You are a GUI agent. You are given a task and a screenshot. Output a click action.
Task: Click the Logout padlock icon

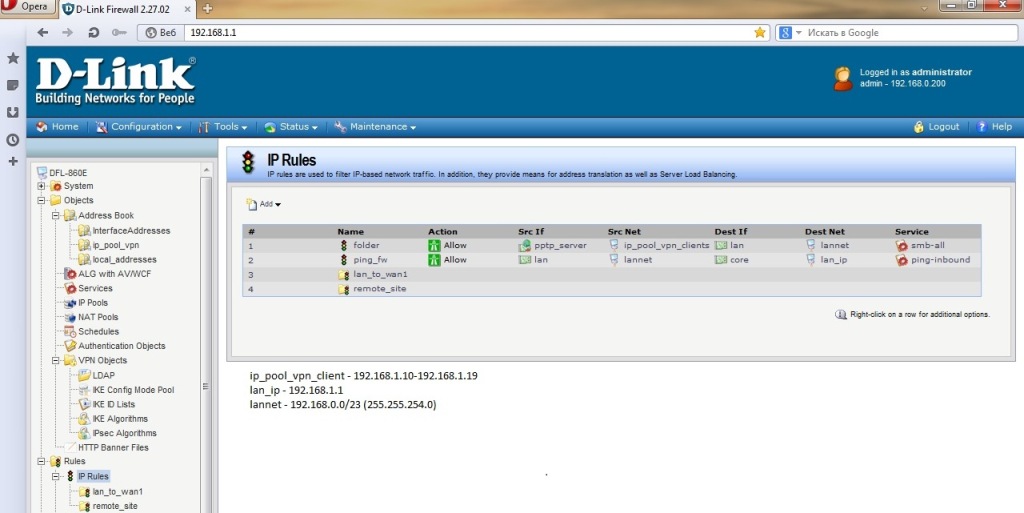pos(919,127)
